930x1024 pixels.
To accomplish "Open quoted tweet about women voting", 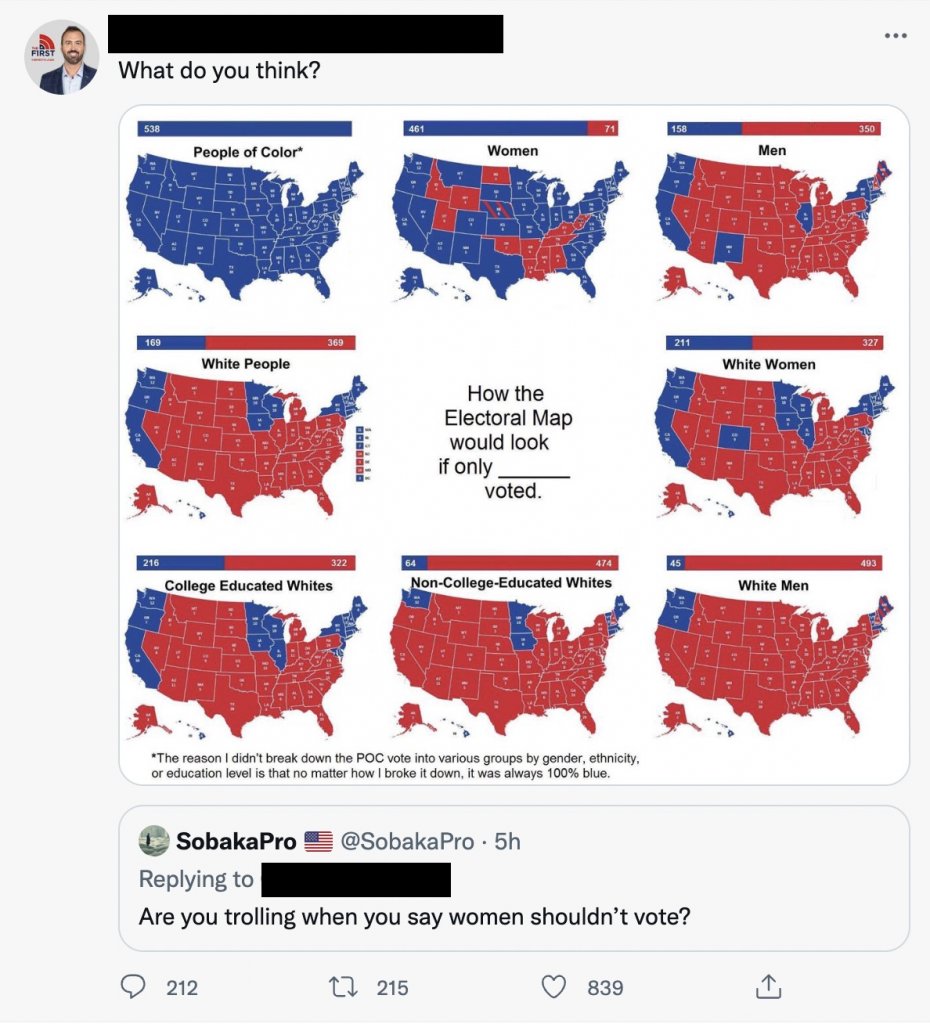I will (514, 878).
